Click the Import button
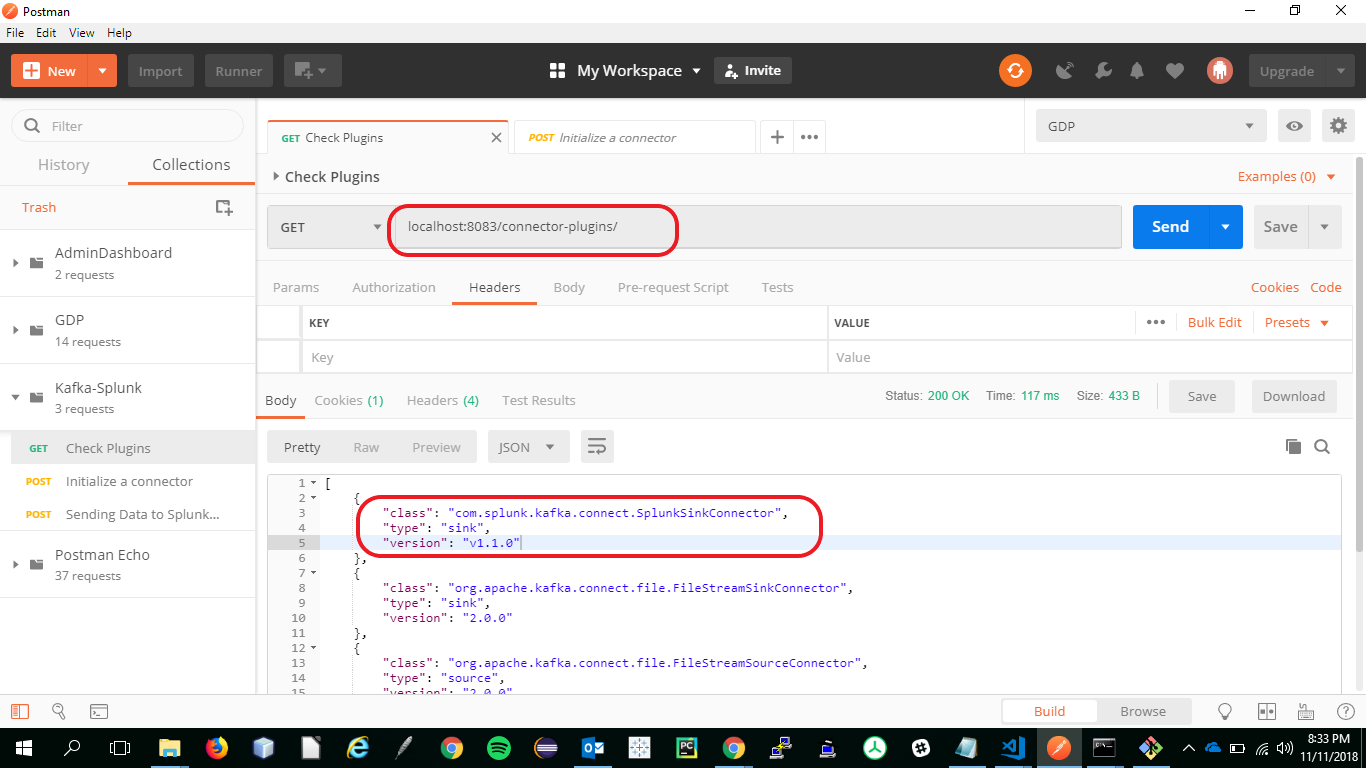Viewport: 1366px width, 768px height. pyautogui.click(x=160, y=71)
